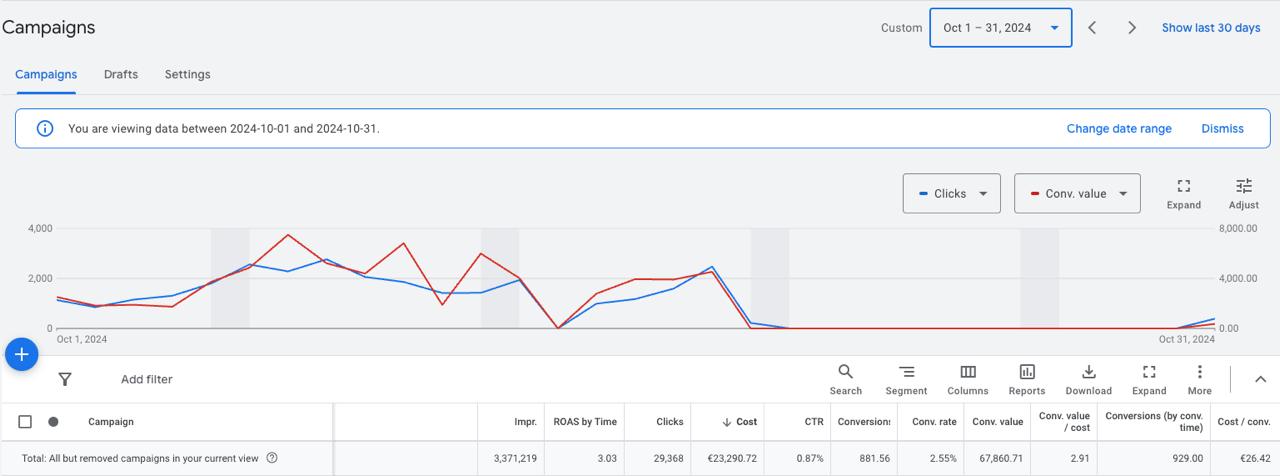
Task: Tick the select-all campaigns checkbox
Action: pos(26,422)
